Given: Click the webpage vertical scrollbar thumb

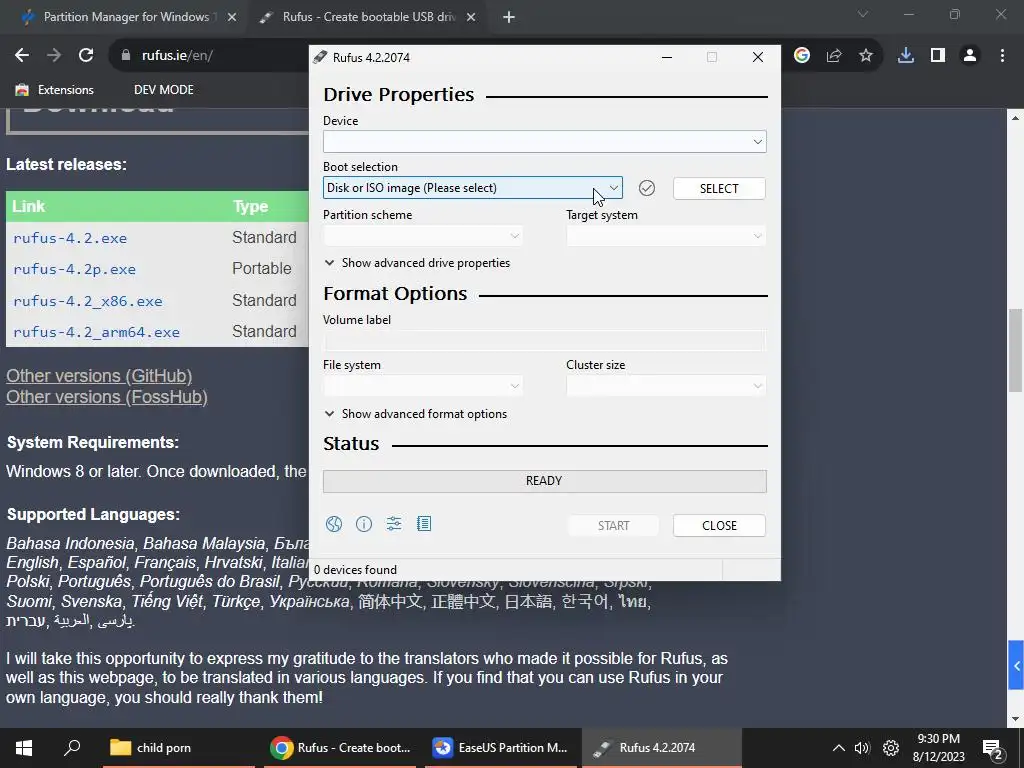Looking at the screenshot, I should 1015,349.
